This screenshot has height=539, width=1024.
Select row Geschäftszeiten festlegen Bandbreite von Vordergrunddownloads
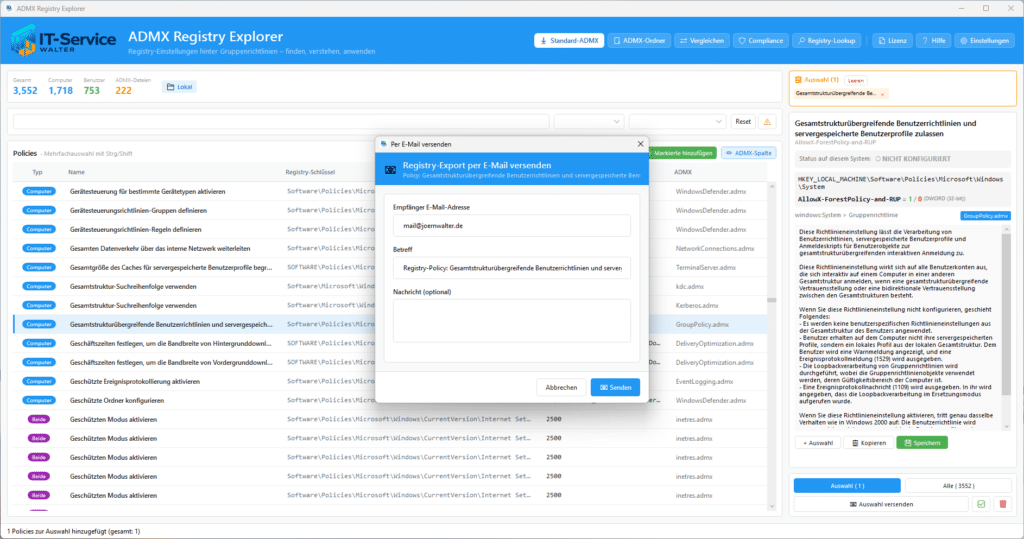coord(389,362)
